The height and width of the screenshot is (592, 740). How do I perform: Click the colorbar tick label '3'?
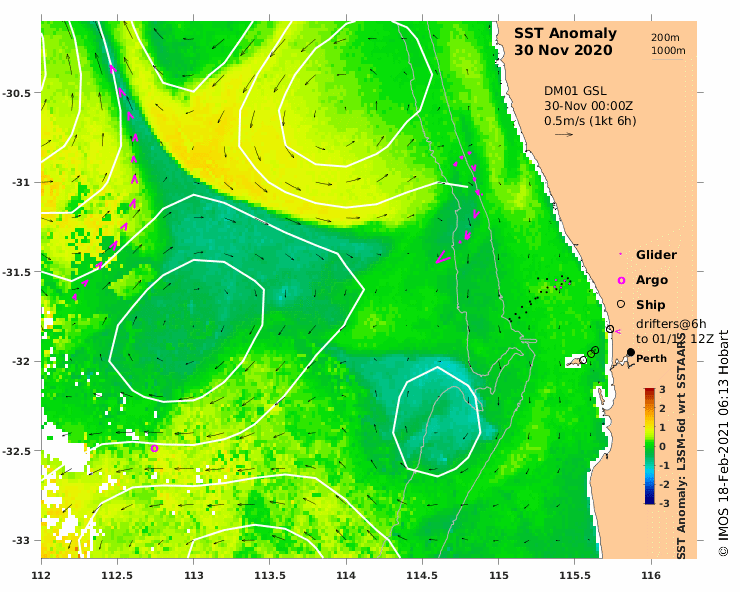pos(662,390)
